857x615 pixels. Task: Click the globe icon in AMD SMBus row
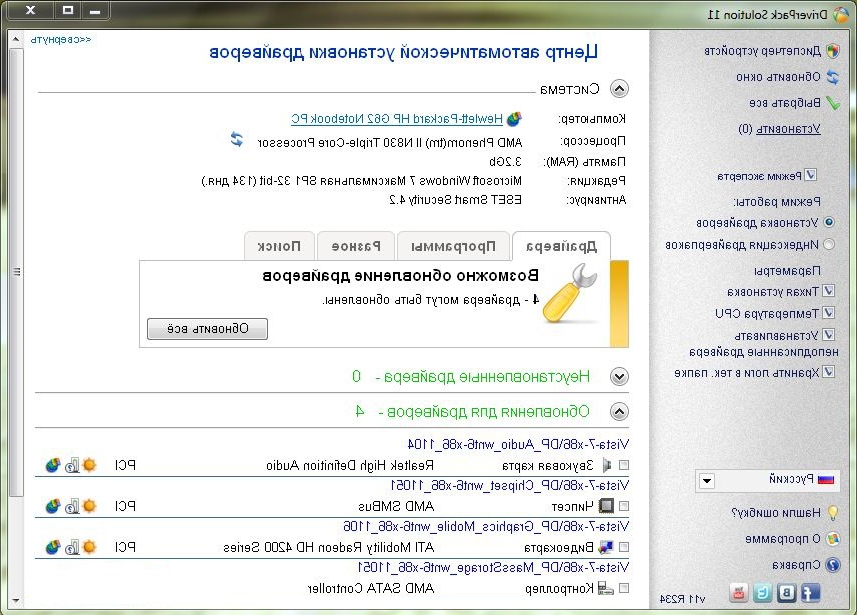[x=53, y=506]
